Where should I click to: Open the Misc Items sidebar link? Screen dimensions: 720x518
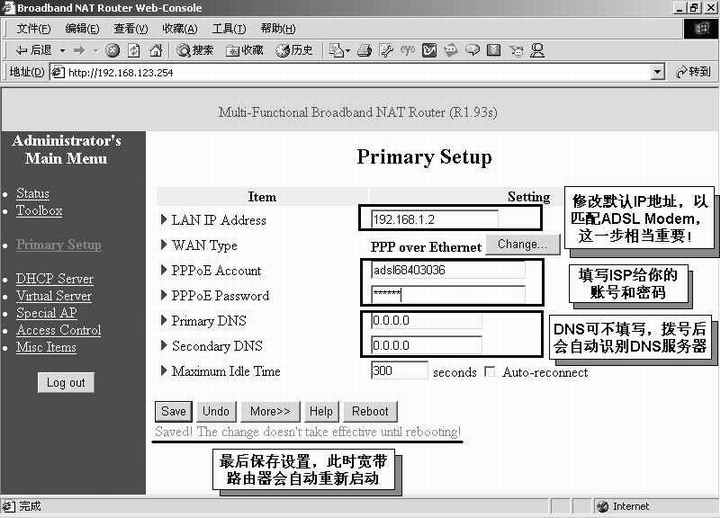[x=46, y=347]
